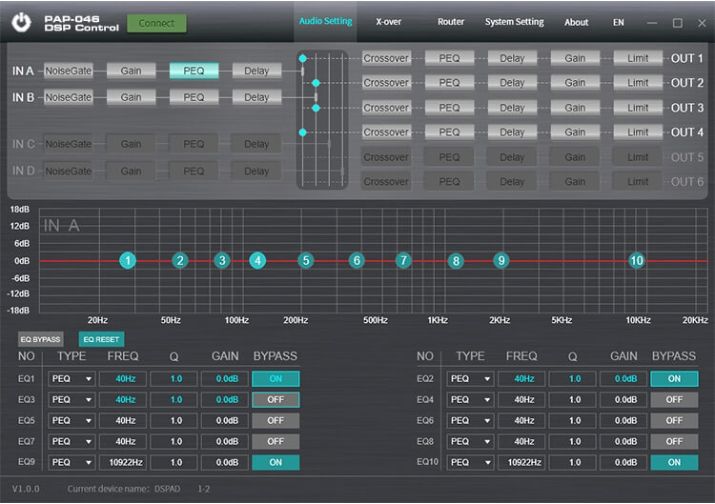Toggle the EQ3 bypass OFF button
Viewport: 715px width, 504px height.
(x=275, y=400)
